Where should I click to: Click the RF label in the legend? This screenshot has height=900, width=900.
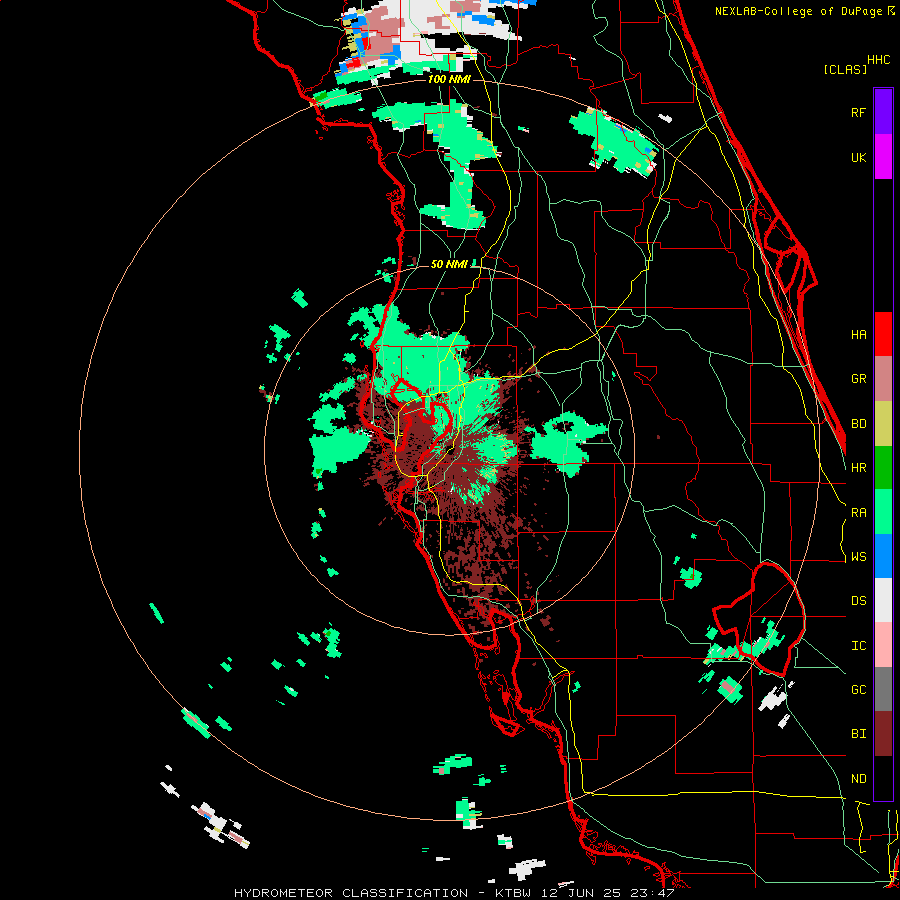858,112
